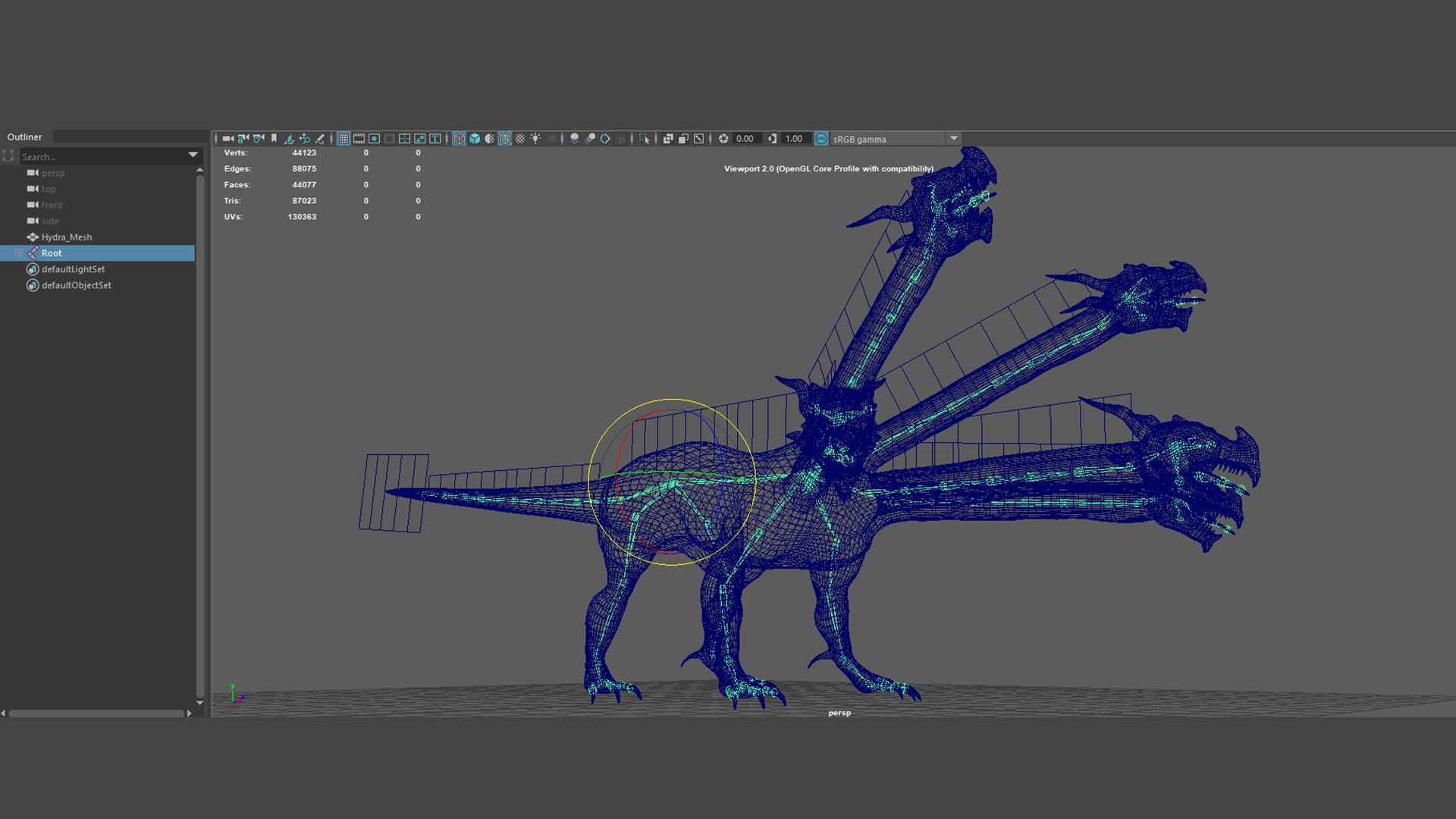Open Camera Attributes gear-camera icon

coord(259,139)
